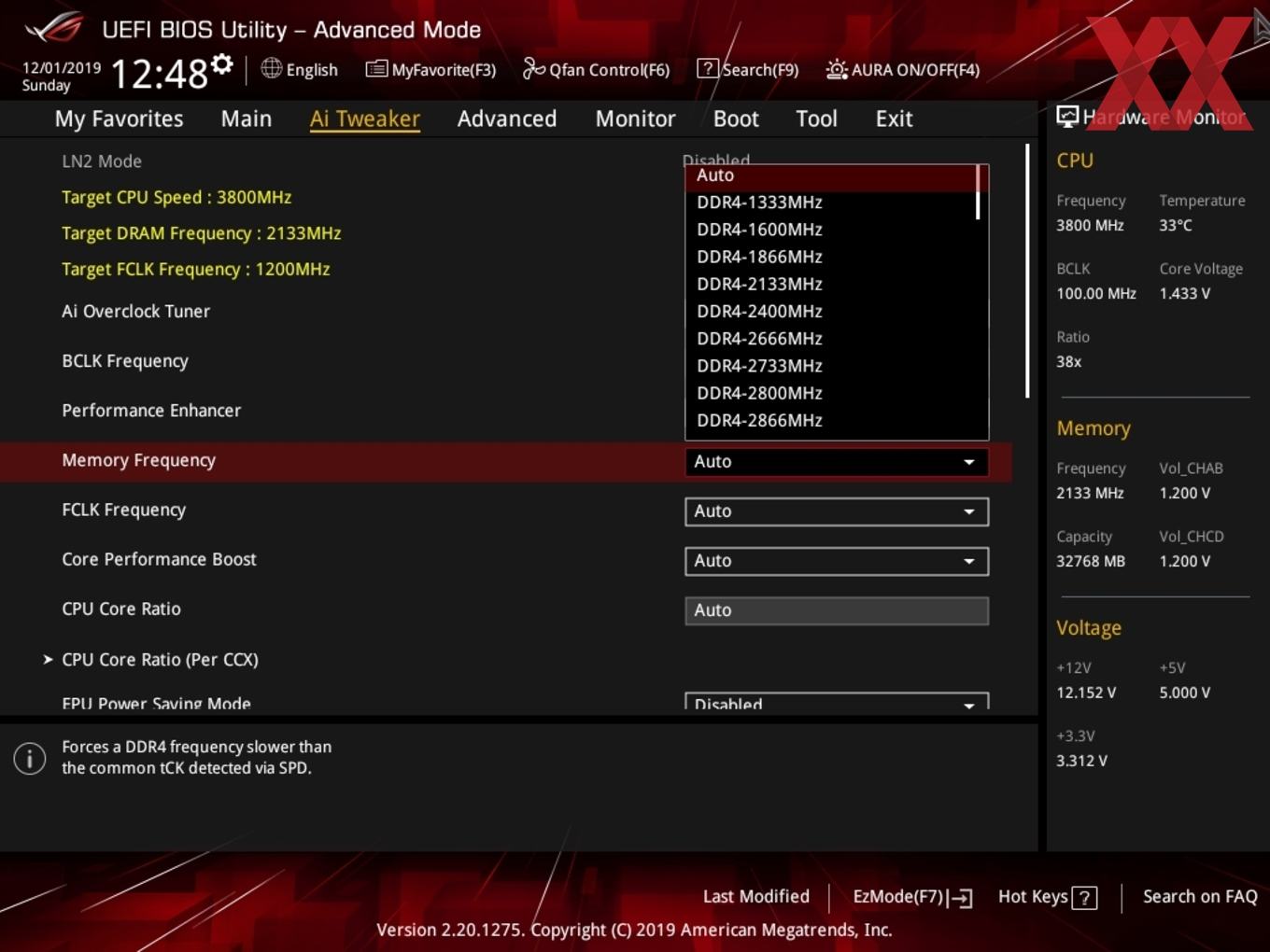1270x952 pixels.
Task: Expand CPU Core Ratio (Per CCX) submenu
Action: 160,659
